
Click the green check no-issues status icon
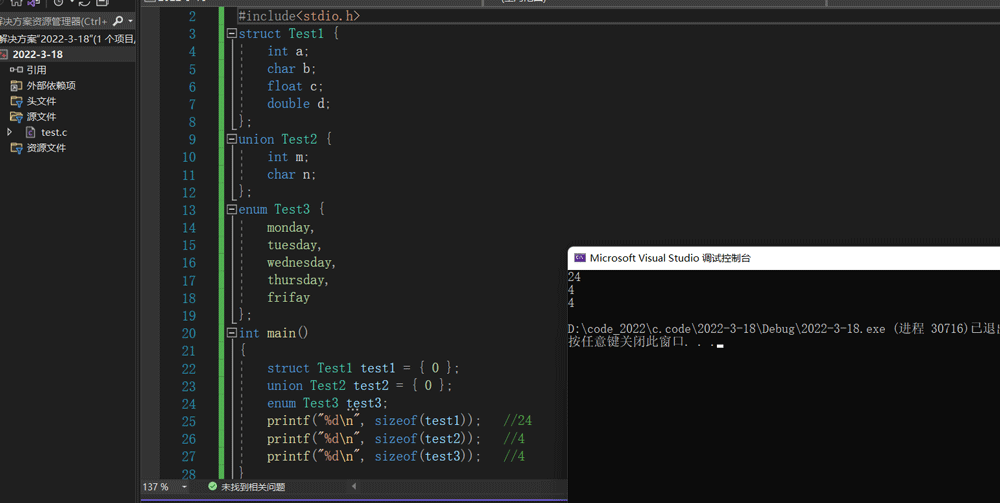tap(212, 486)
